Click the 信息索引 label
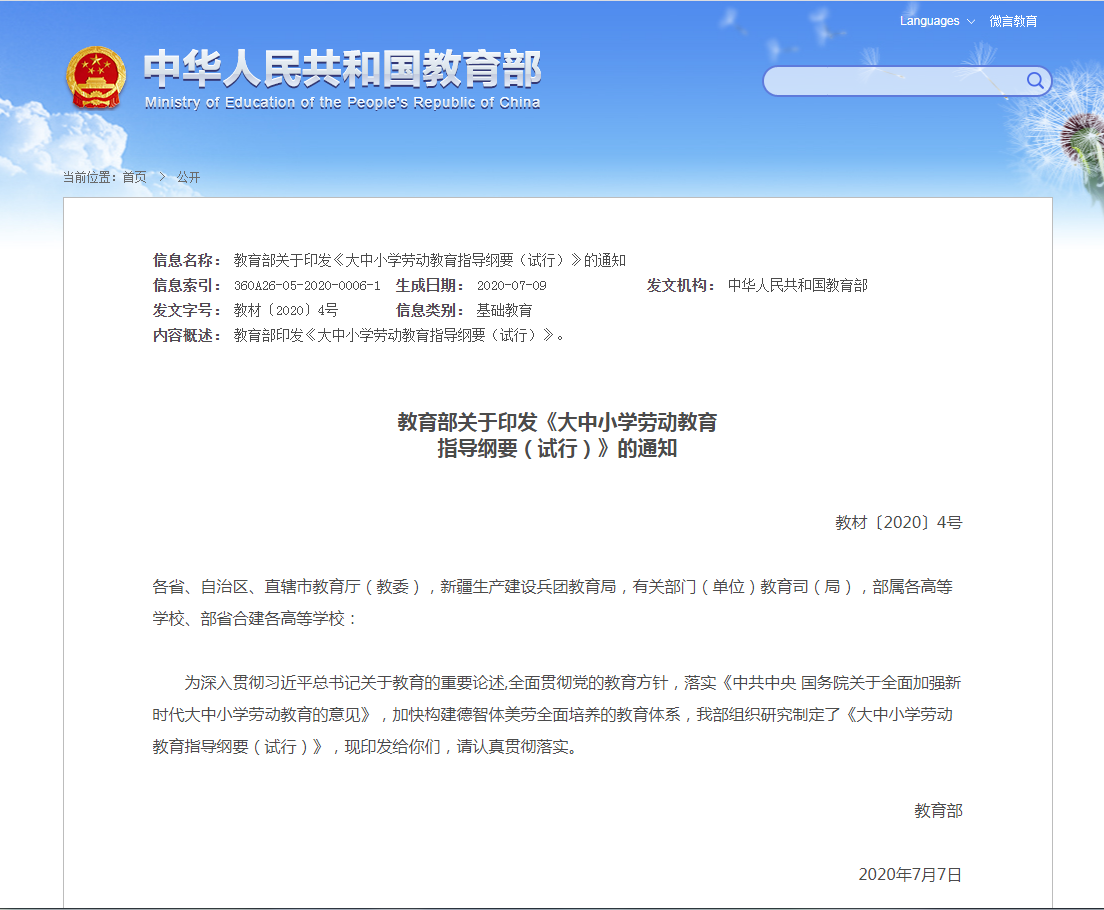Image resolution: width=1104 pixels, height=910 pixels. click(x=187, y=285)
